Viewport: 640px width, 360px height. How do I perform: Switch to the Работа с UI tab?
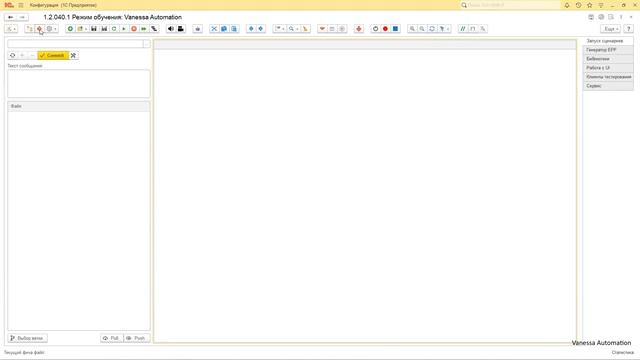(x=608, y=68)
